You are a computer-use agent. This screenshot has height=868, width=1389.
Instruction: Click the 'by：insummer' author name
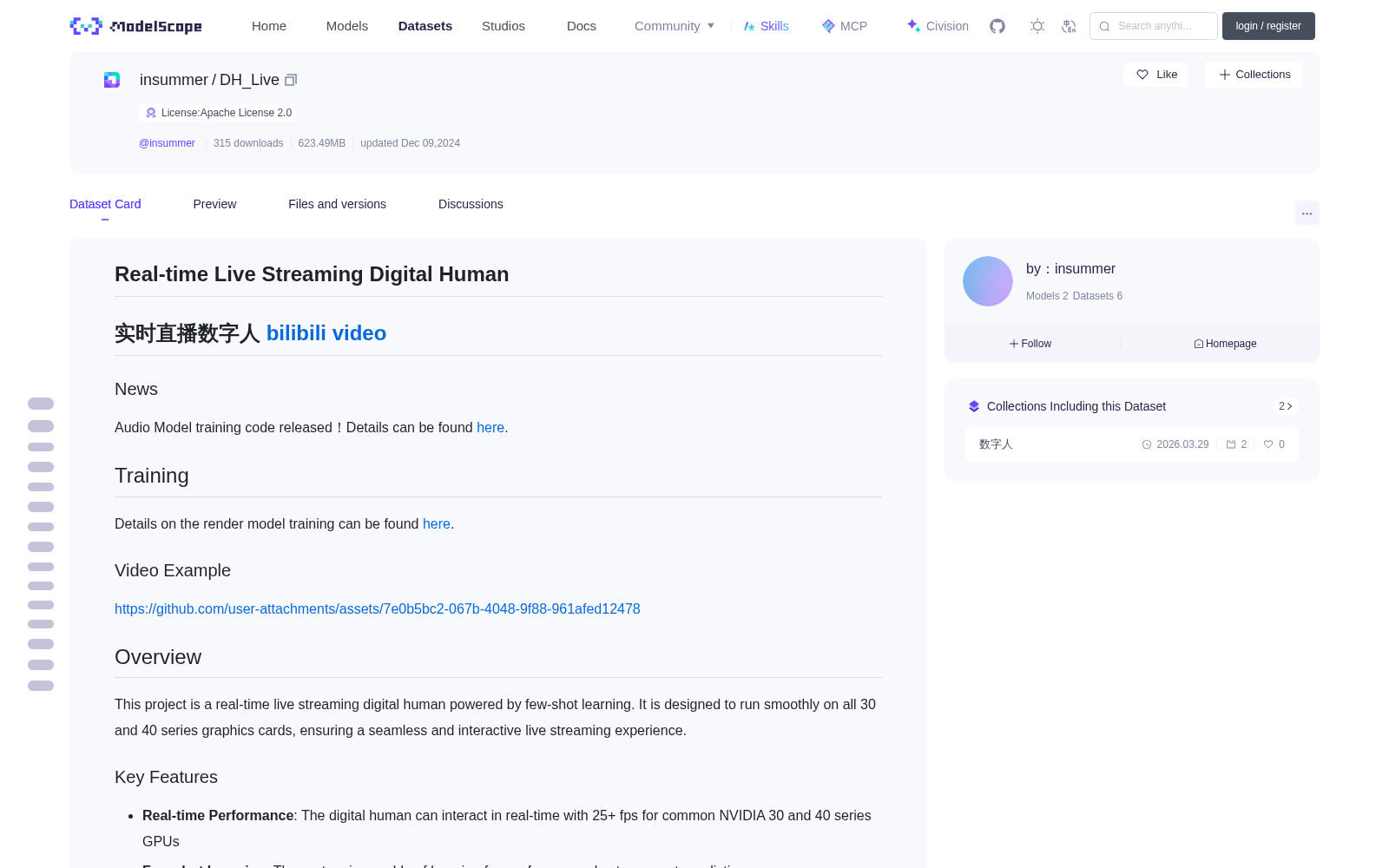pyautogui.click(x=1070, y=269)
